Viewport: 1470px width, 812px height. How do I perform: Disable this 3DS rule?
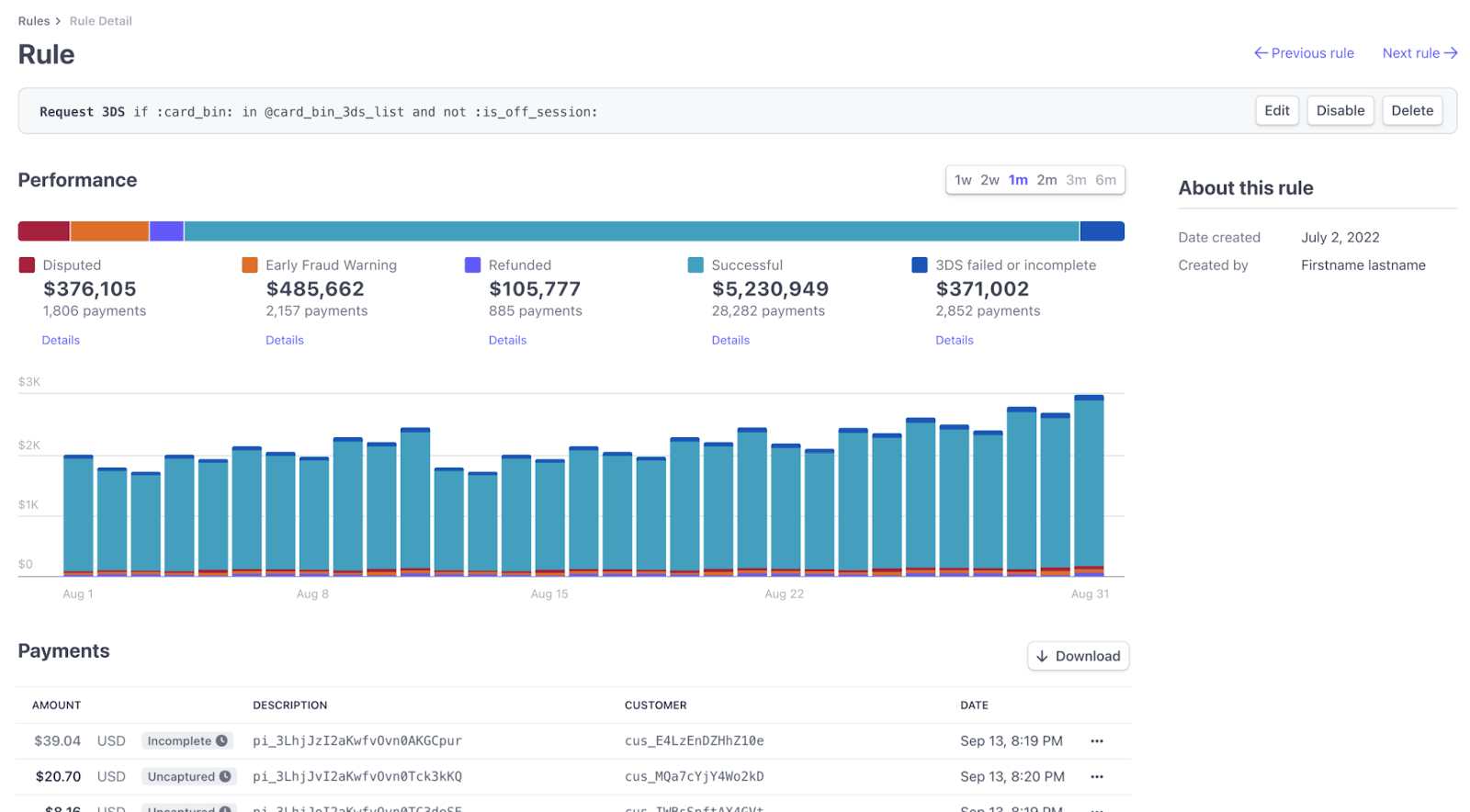coord(1340,111)
